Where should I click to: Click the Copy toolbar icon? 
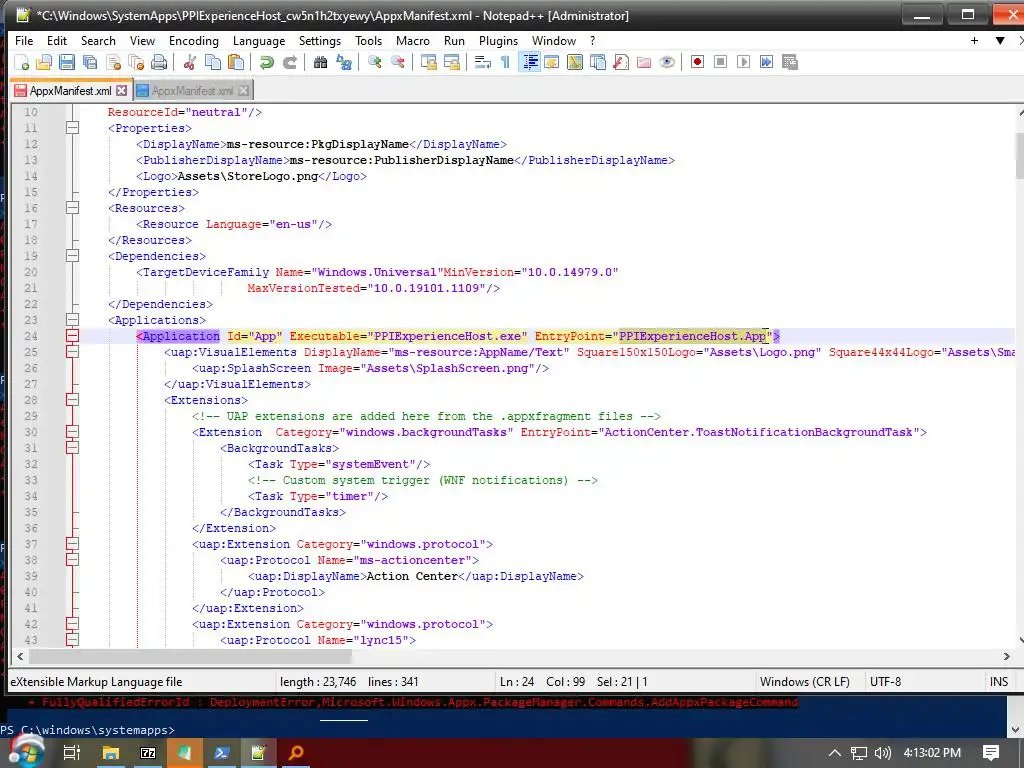(213, 62)
